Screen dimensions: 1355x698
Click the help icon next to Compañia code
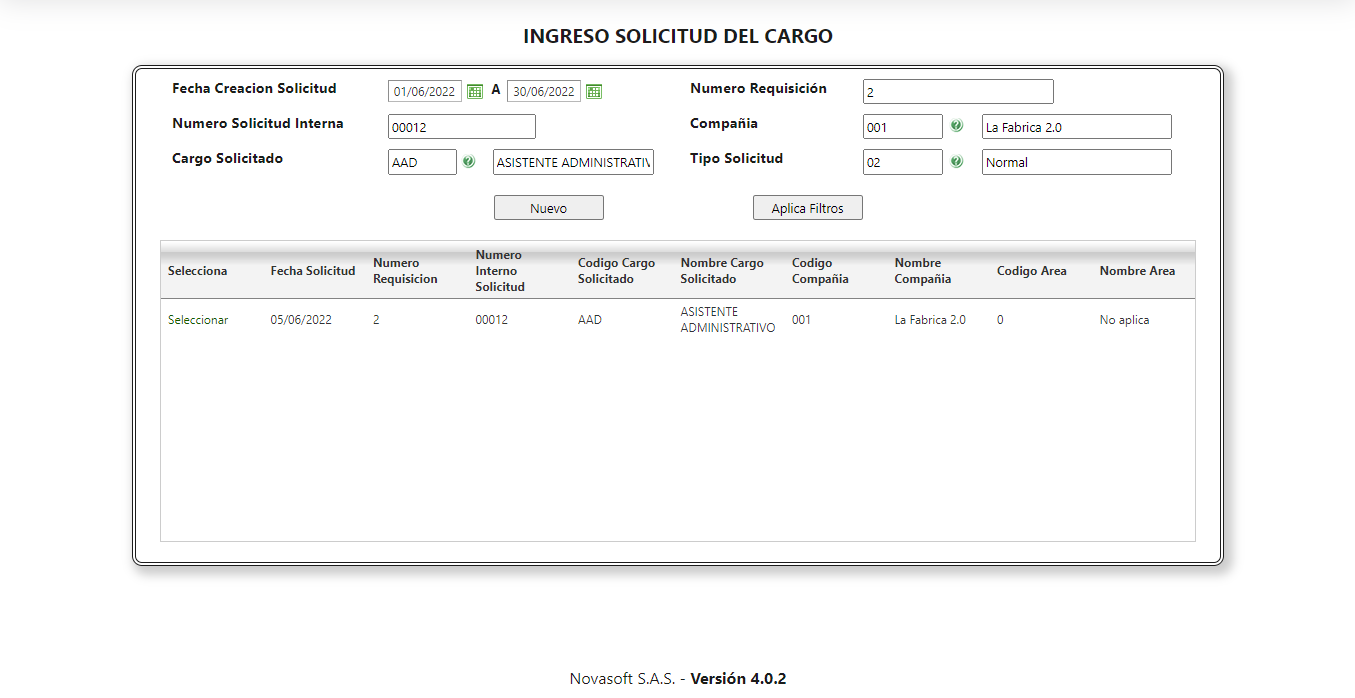(x=957, y=126)
